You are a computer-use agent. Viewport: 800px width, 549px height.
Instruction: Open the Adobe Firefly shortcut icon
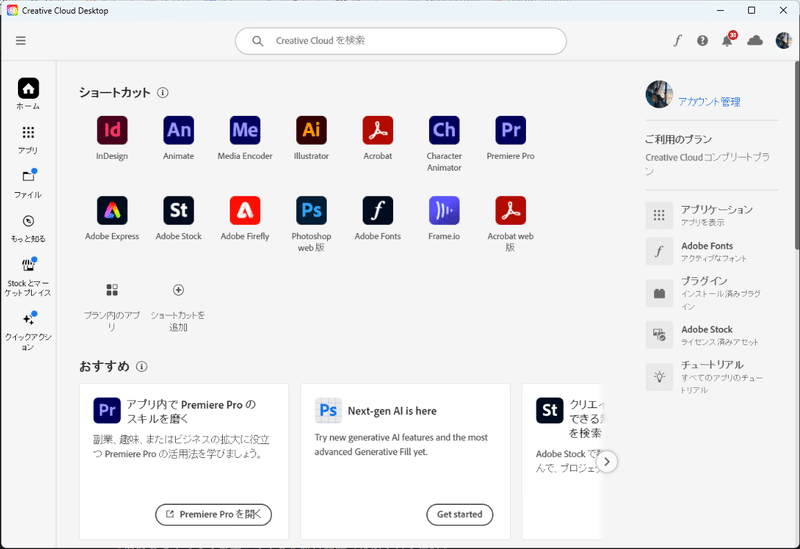click(x=245, y=210)
